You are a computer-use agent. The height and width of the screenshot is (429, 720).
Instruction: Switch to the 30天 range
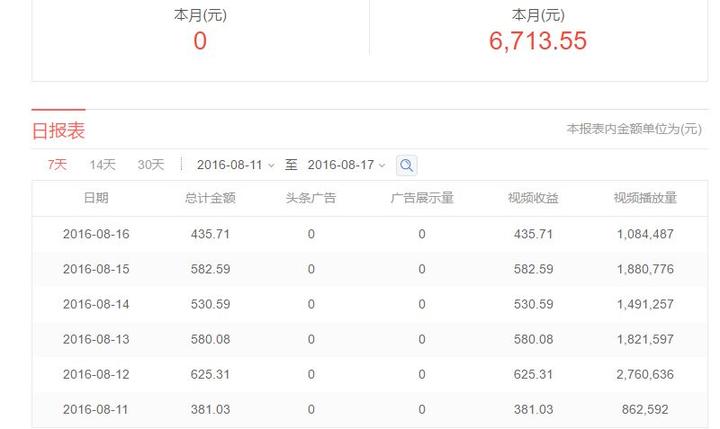coord(151,164)
